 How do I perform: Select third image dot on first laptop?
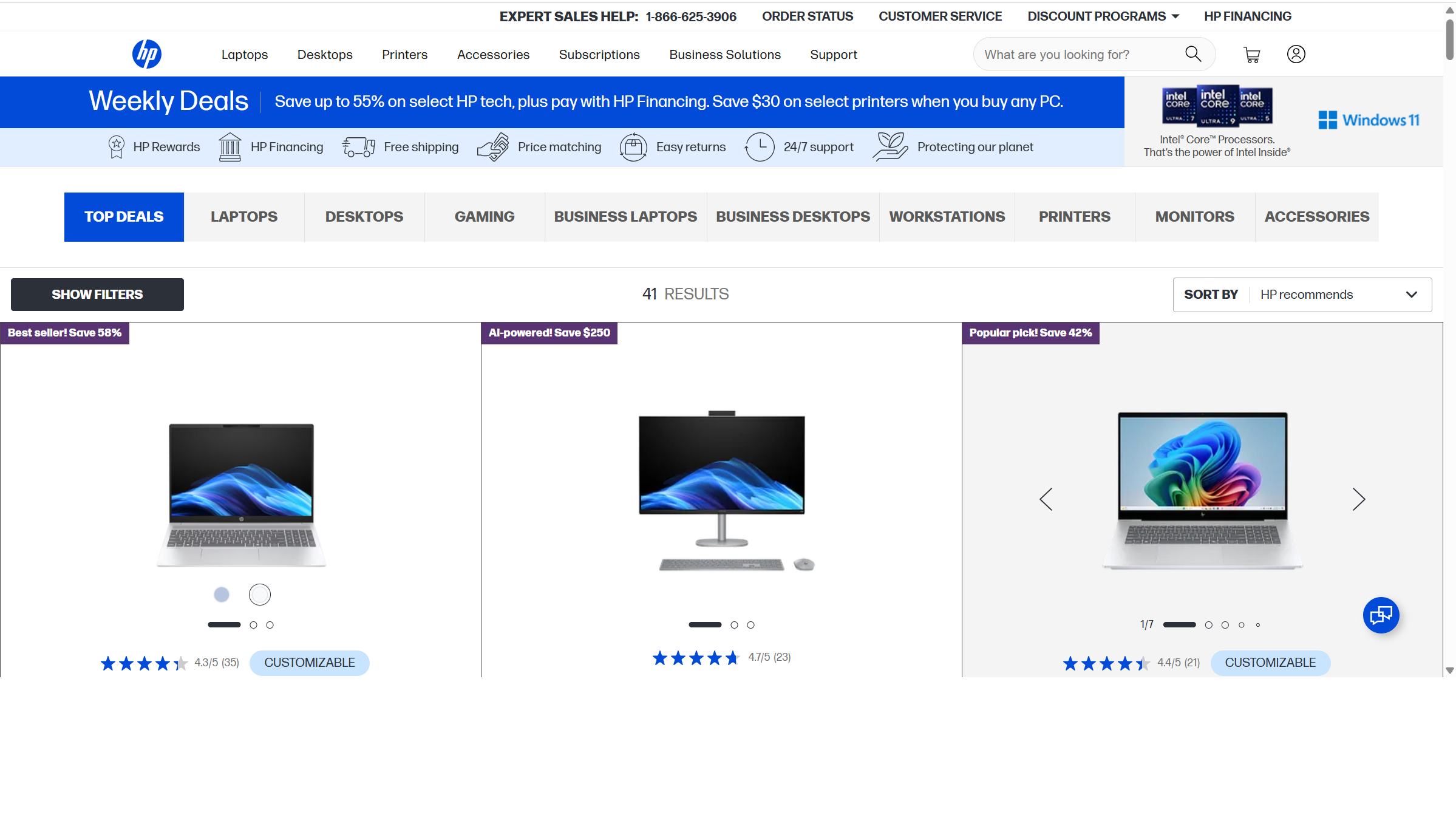[x=270, y=625]
